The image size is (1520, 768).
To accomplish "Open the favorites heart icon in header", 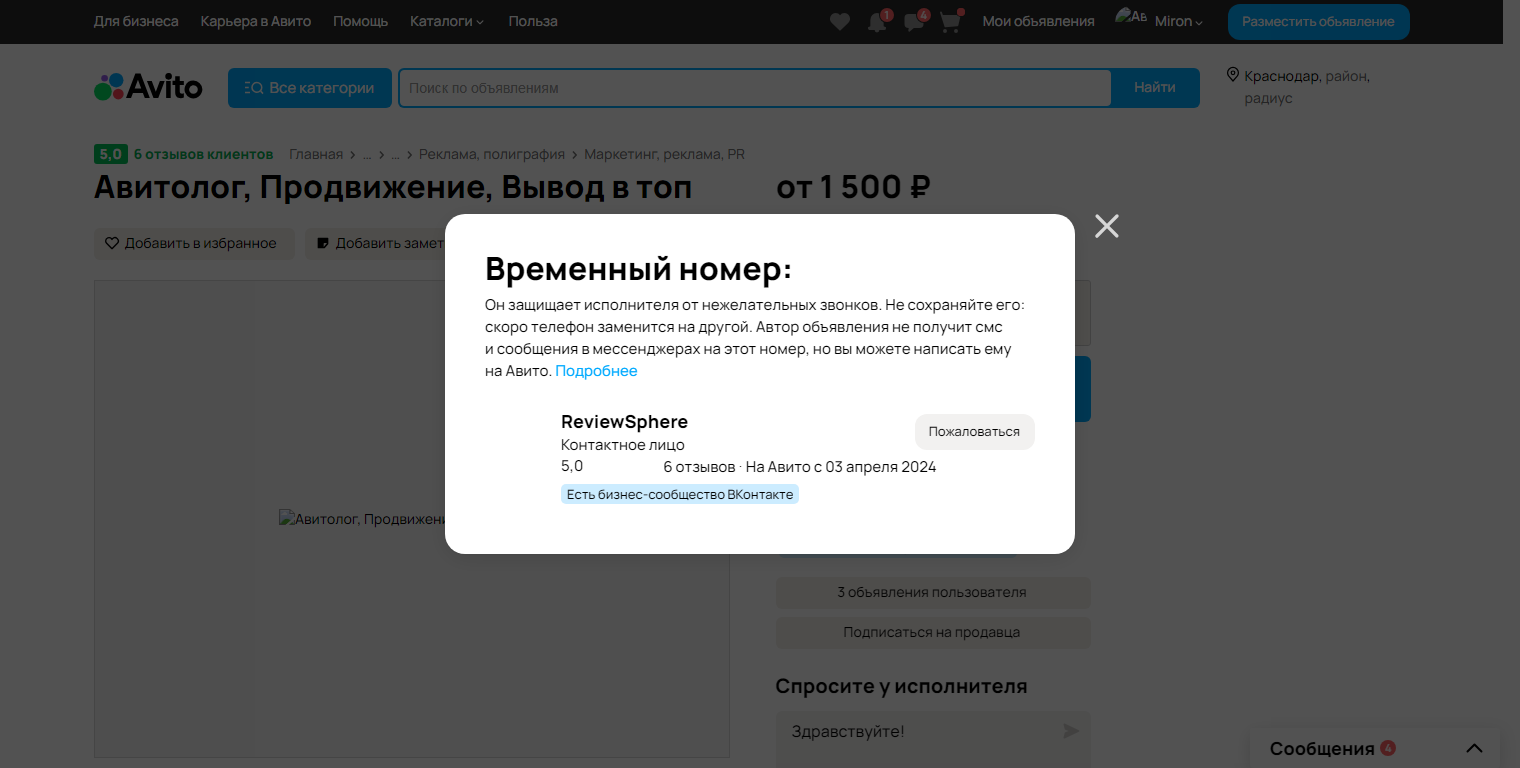I will (x=840, y=21).
